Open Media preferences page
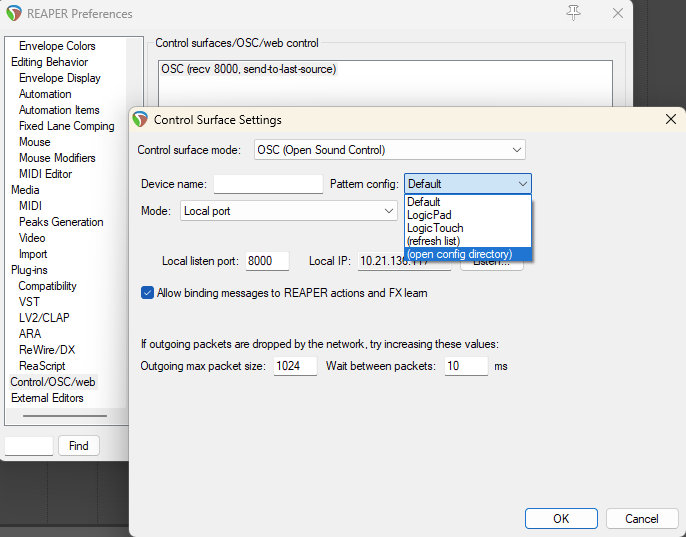Image resolution: width=686 pixels, height=537 pixels. pos(25,190)
